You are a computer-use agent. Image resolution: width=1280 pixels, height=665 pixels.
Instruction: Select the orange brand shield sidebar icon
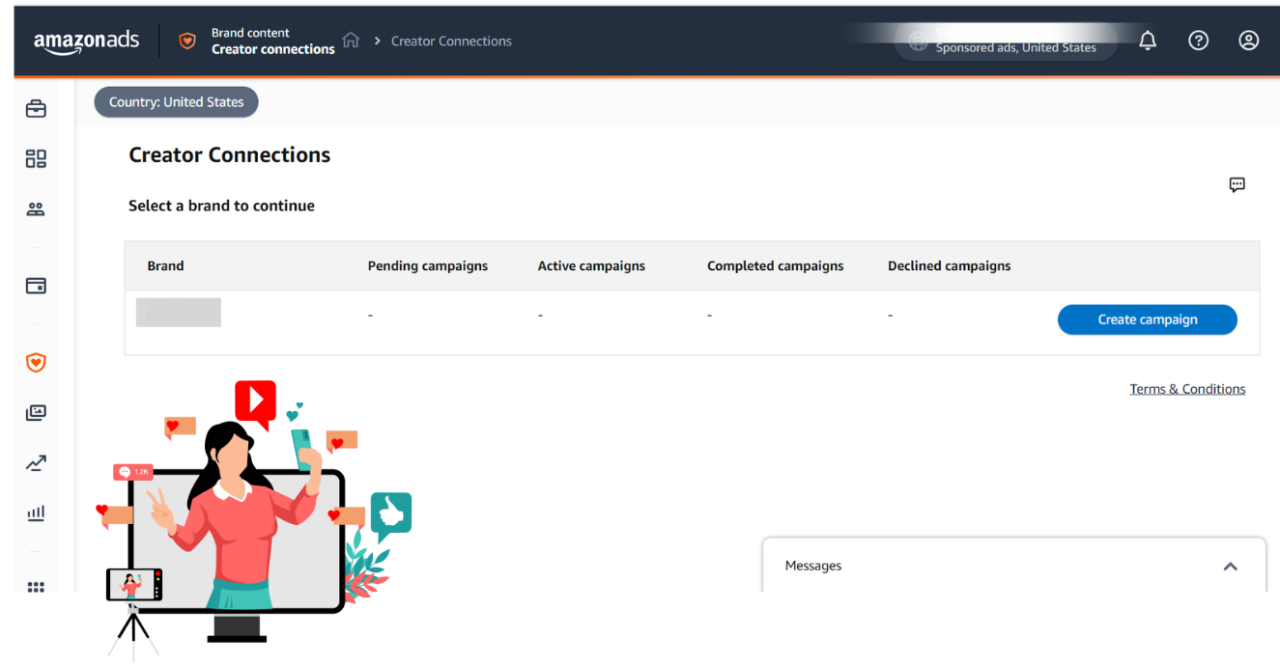point(36,363)
